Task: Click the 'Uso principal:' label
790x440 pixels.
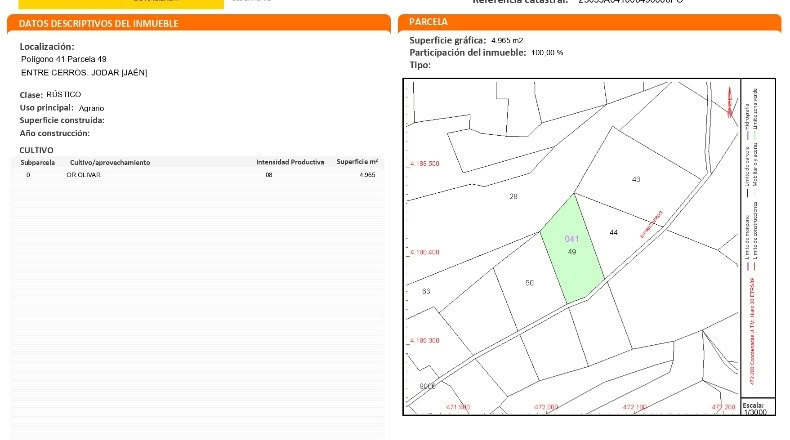Action: point(46,108)
